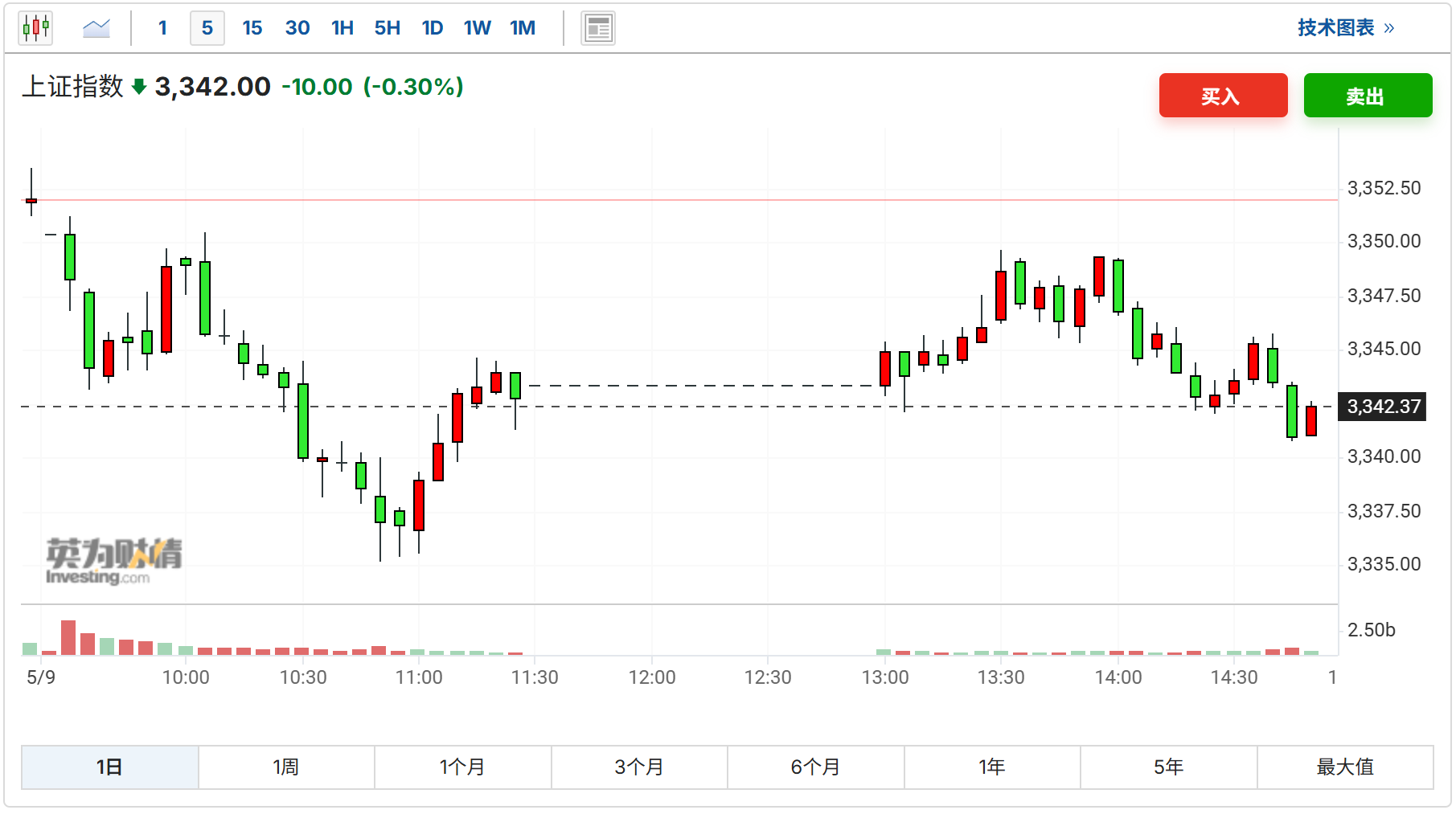Select the 3个月 range tab
The image size is (1456, 814).
[x=639, y=767]
